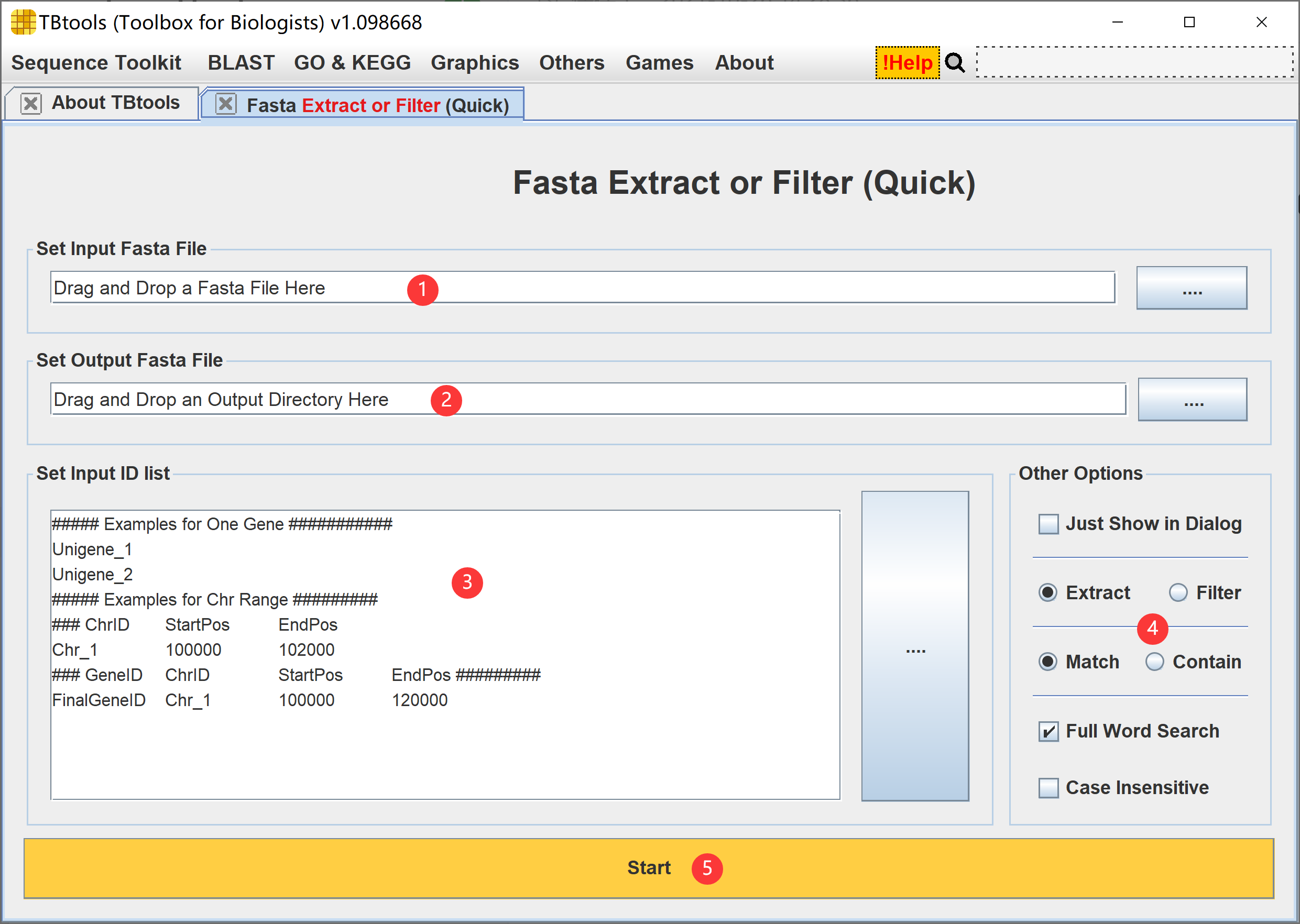Click the magnifier search icon
1300x924 pixels.
click(955, 62)
